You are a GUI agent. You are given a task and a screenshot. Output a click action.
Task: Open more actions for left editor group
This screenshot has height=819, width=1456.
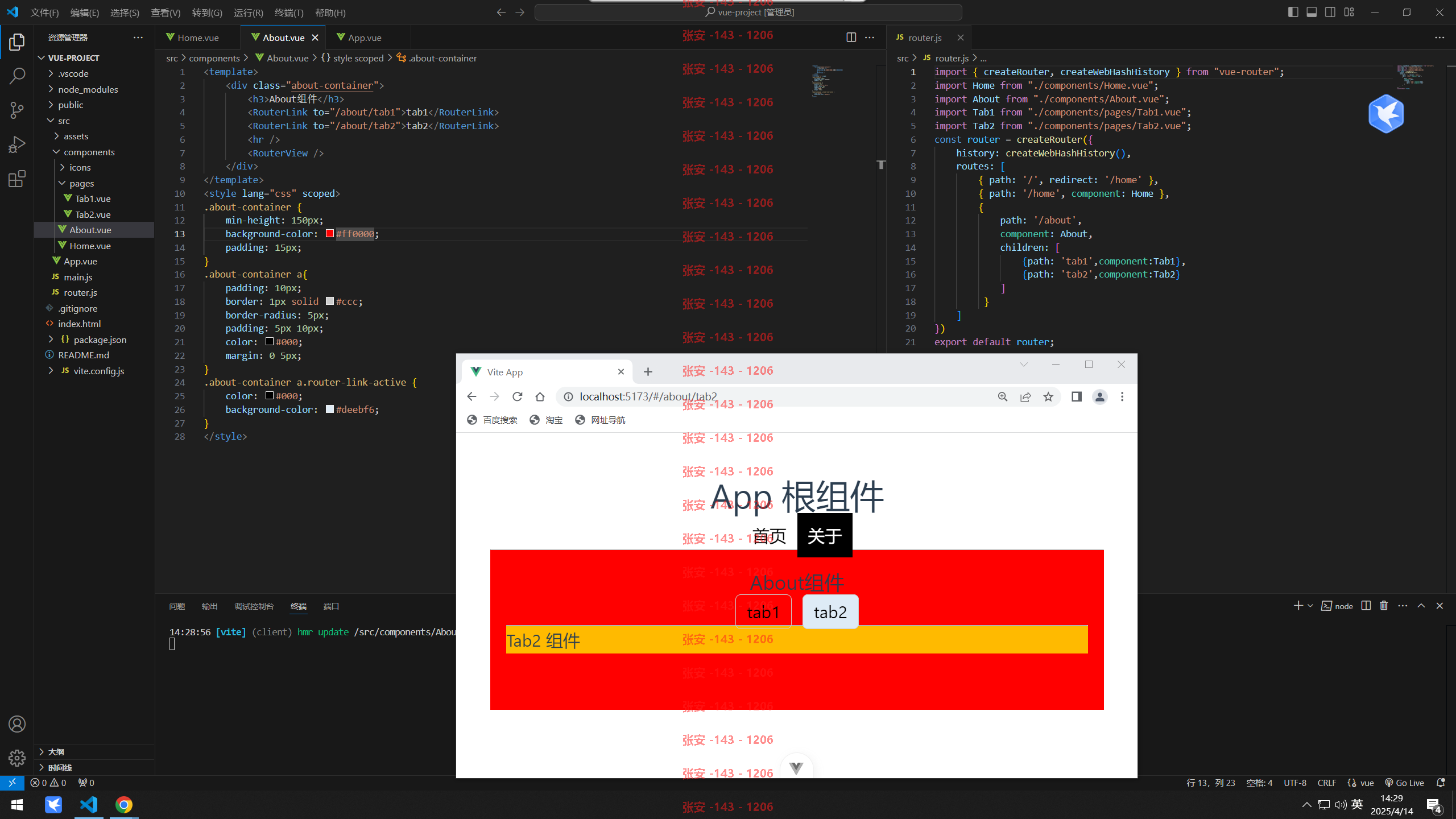click(870, 38)
